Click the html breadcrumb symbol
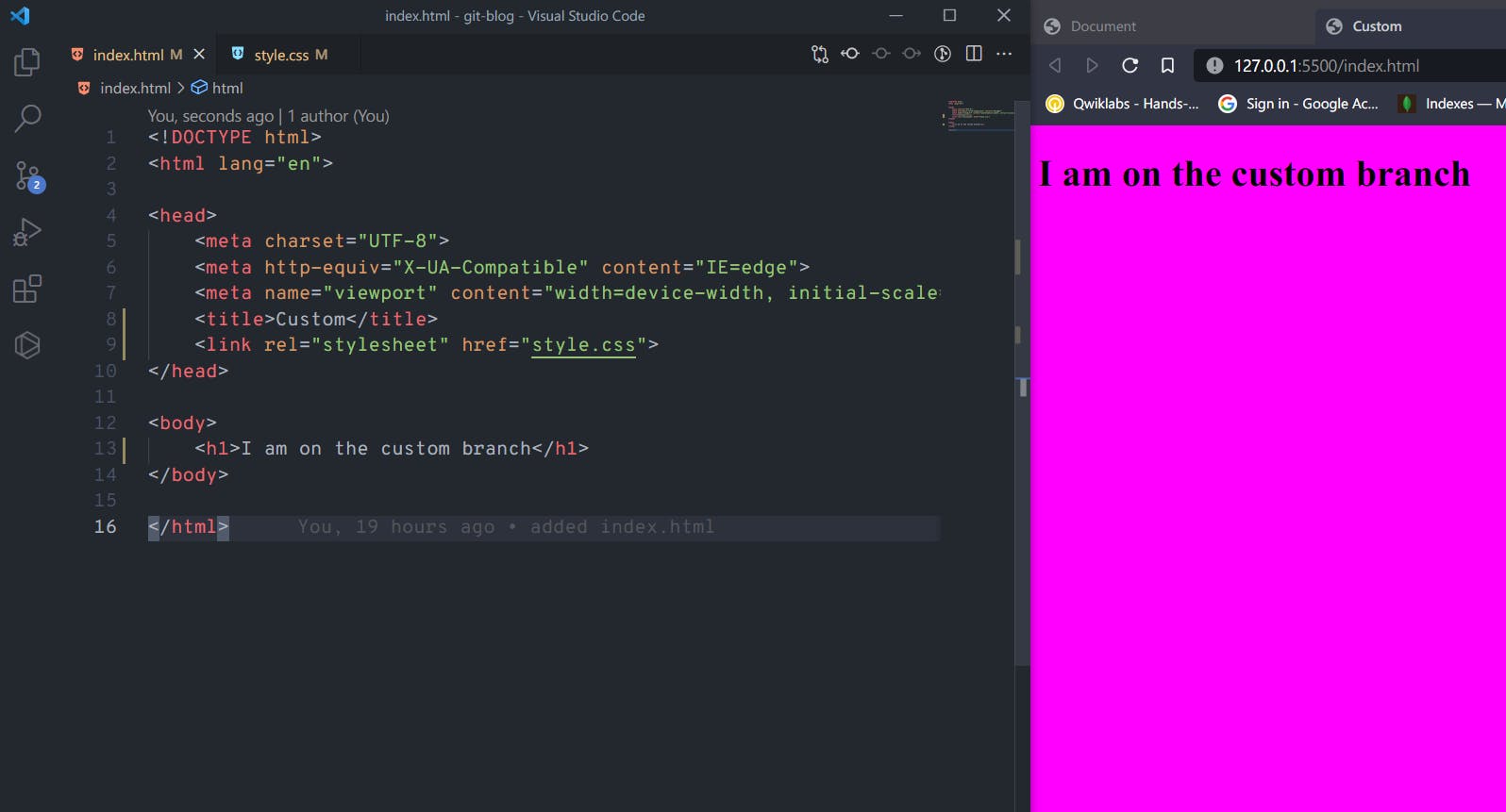Viewport: 1506px width, 812px height. tap(226, 88)
